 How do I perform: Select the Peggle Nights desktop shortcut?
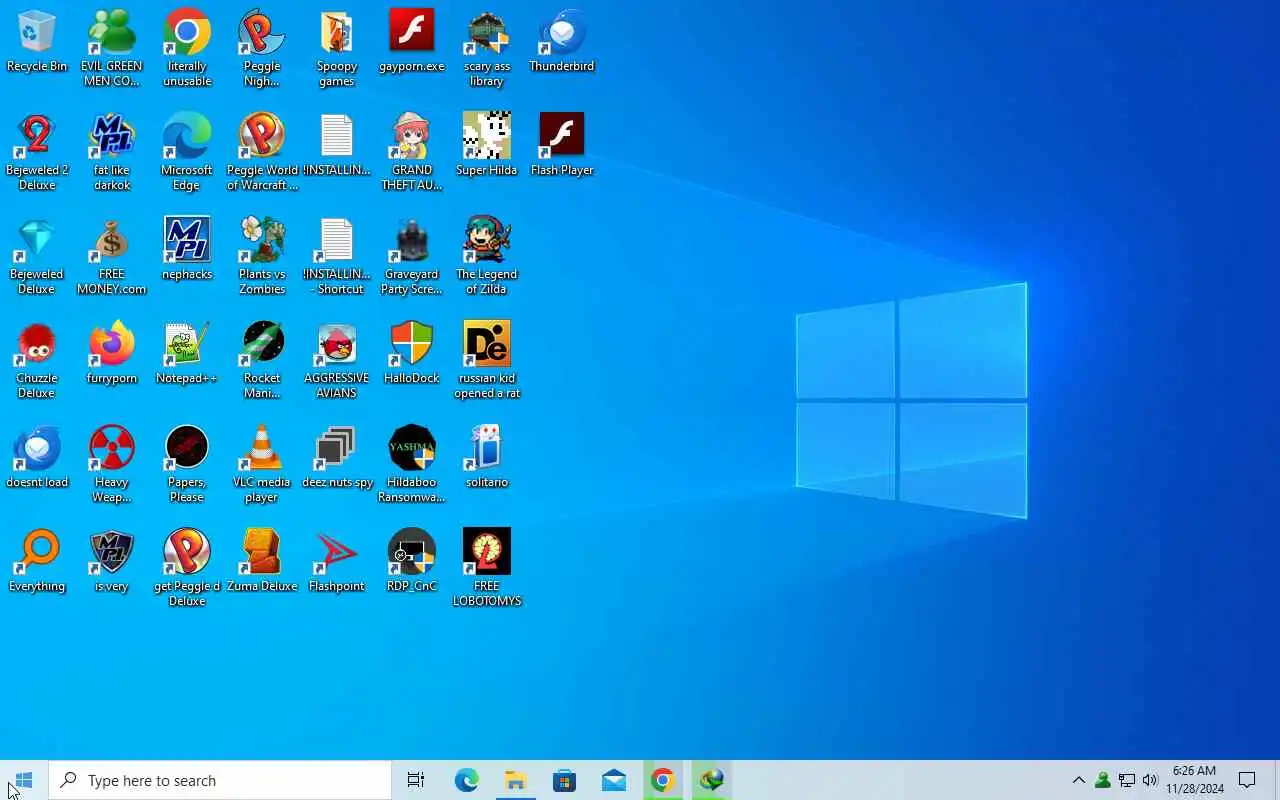(x=262, y=49)
